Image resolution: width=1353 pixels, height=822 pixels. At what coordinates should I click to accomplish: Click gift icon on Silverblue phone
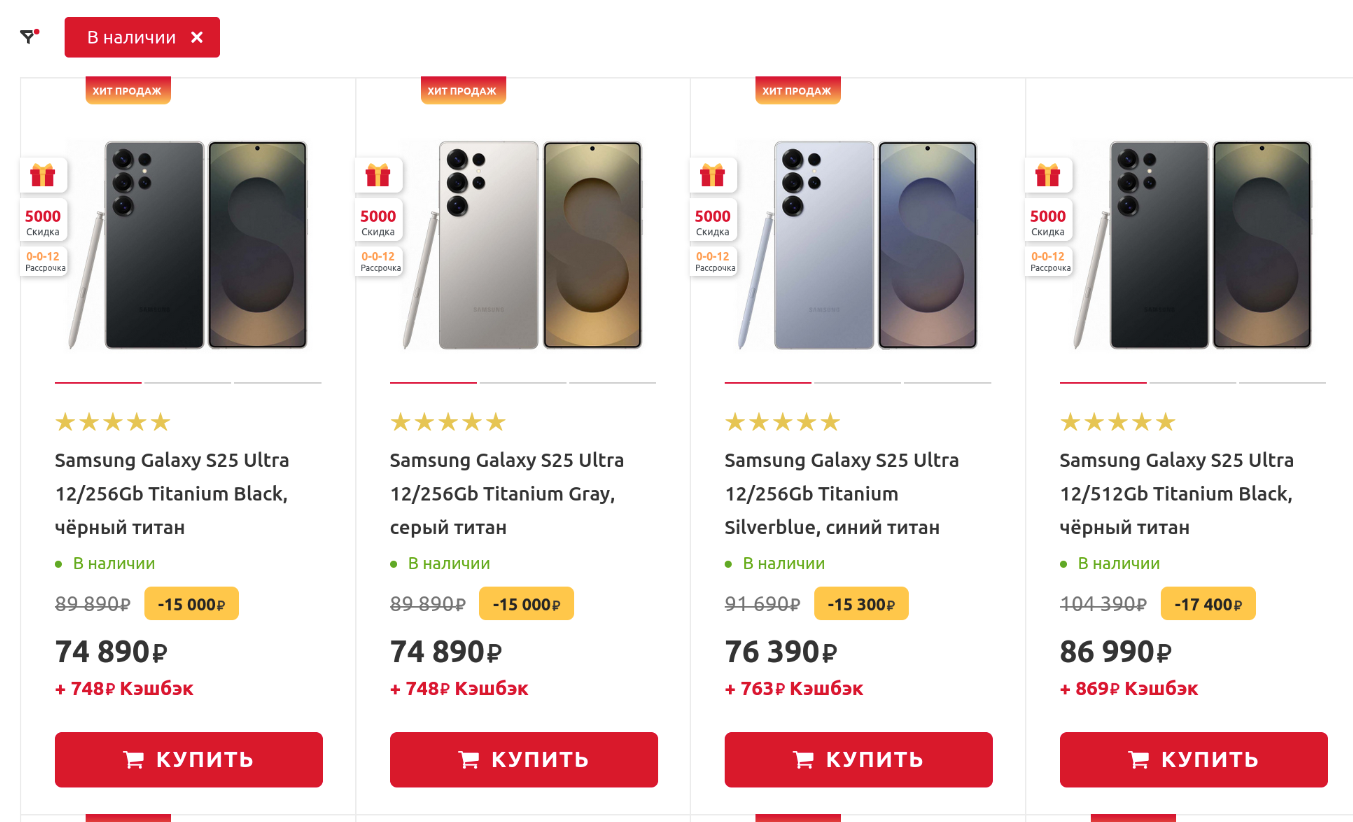click(x=713, y=175)
